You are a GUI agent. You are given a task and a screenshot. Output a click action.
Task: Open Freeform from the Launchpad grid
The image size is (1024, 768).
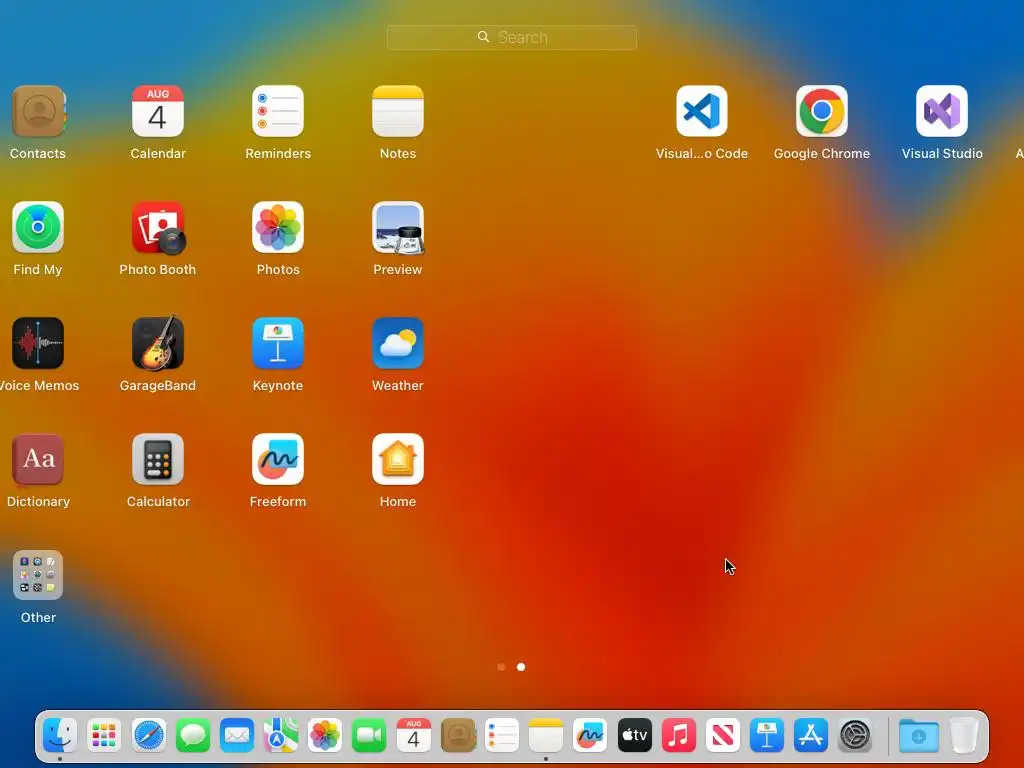point(278,459)
